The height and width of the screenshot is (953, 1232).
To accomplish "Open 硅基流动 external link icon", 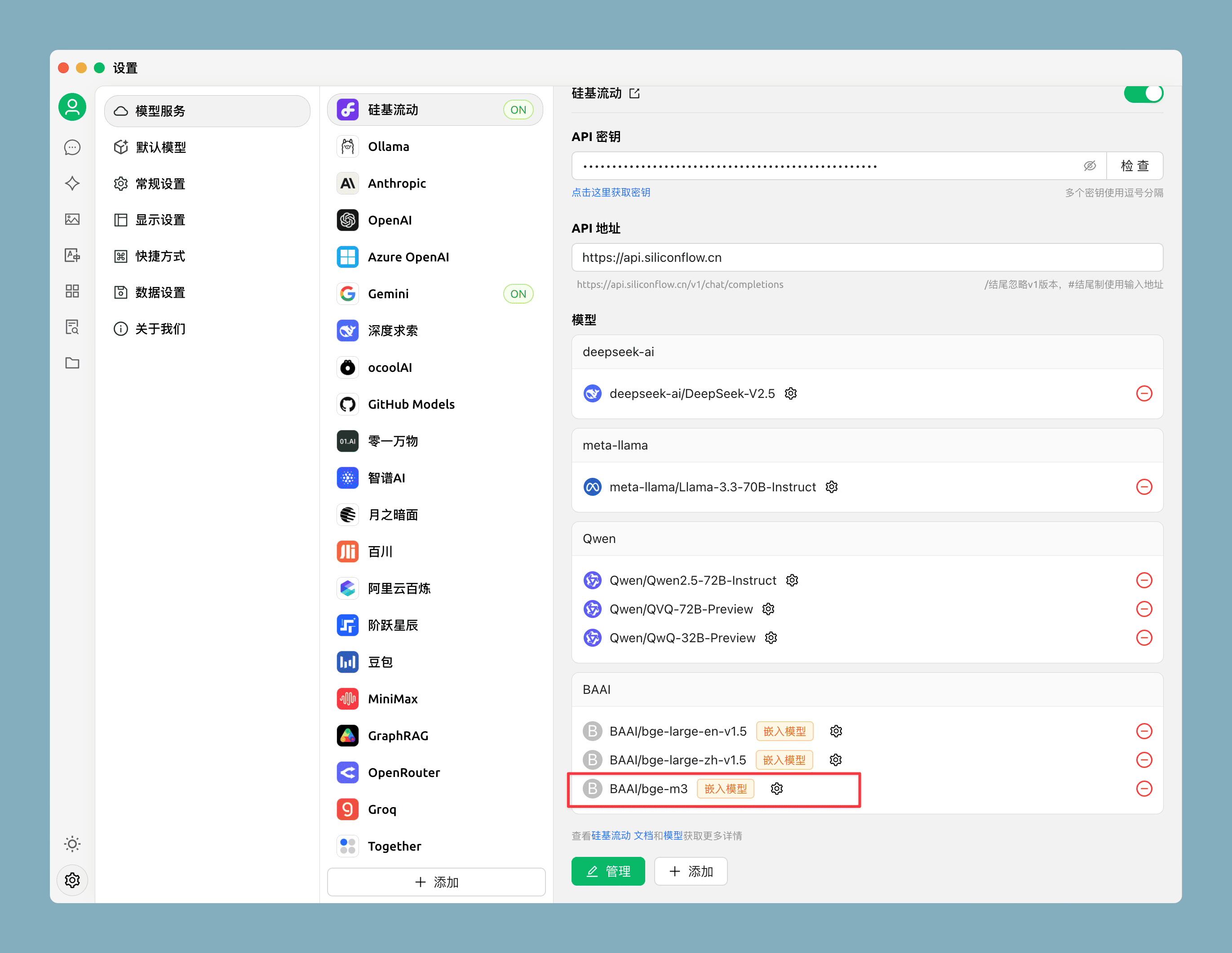I will [634, 93].
